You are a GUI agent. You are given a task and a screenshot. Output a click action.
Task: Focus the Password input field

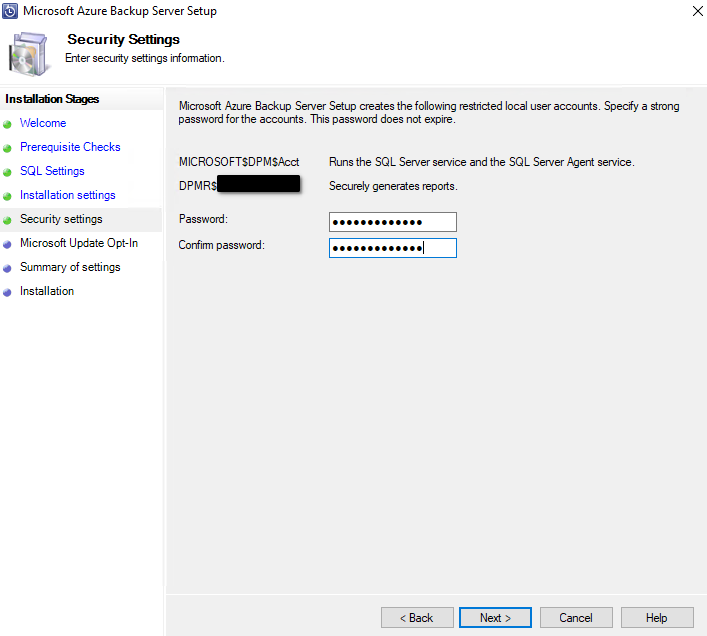click(x=393, y=222)
